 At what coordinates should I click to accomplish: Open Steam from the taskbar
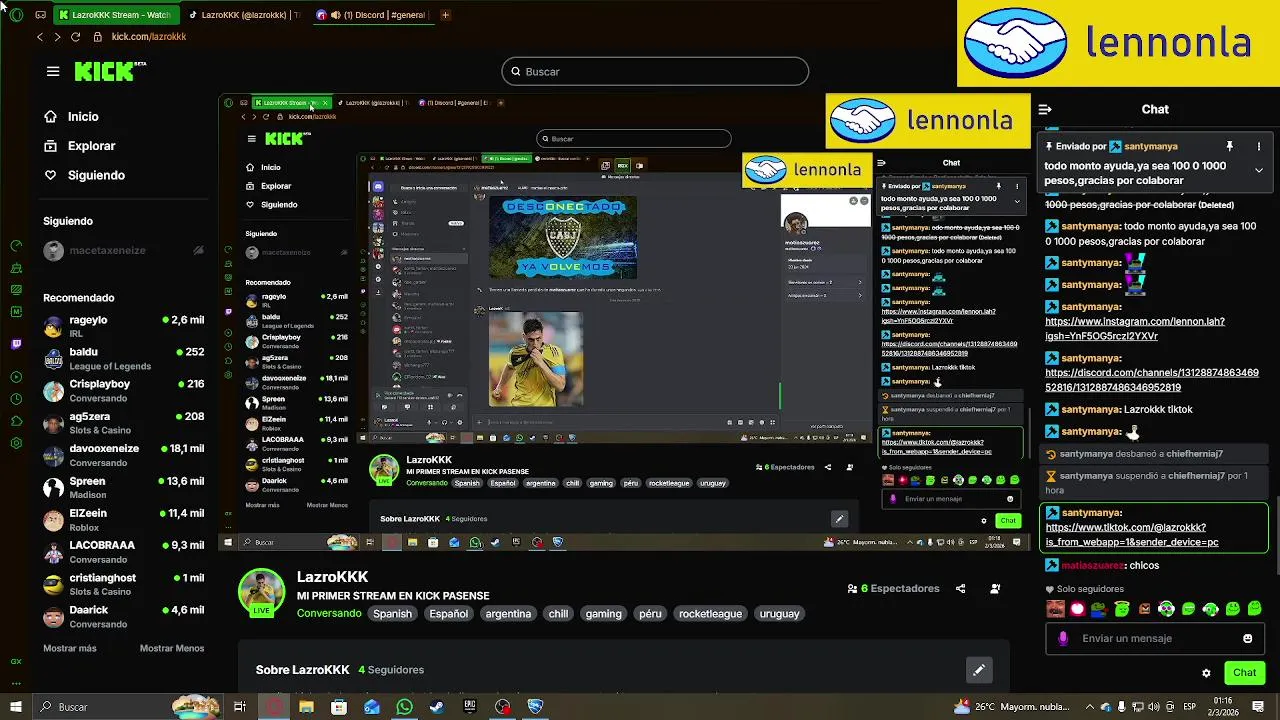click(437, 707)
